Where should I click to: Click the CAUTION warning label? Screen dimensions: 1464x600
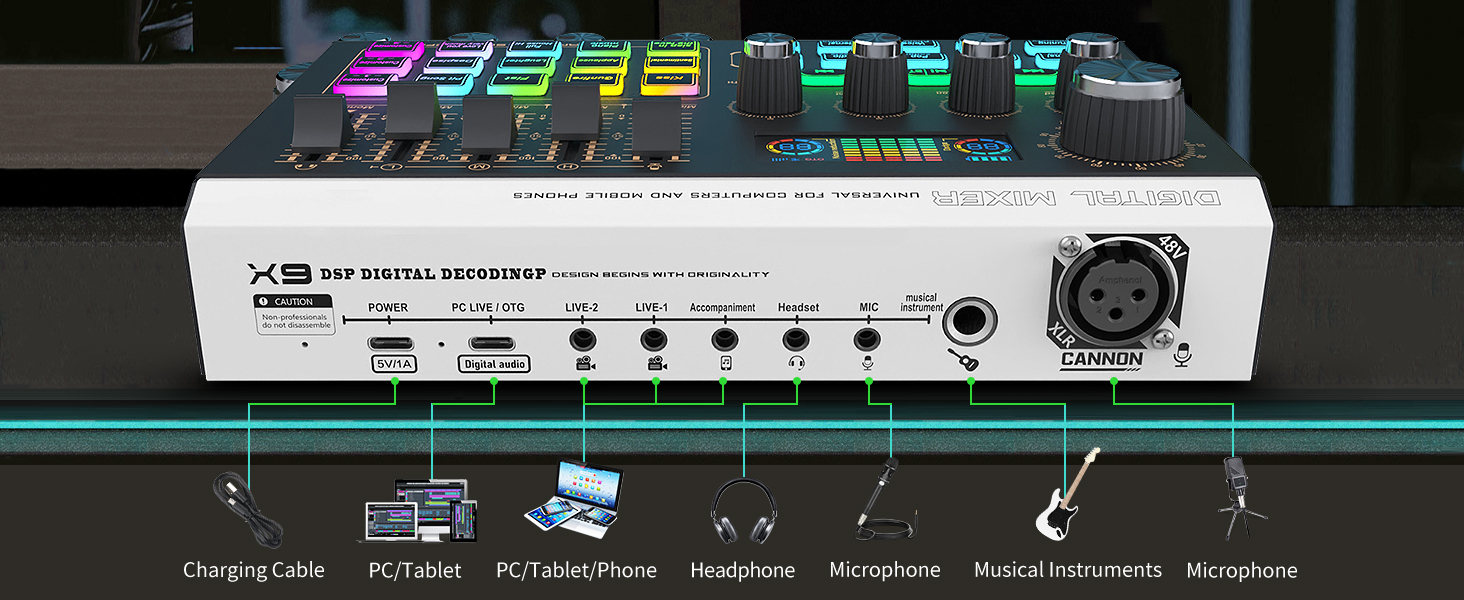pyautogui.click(x=294, y=314)
